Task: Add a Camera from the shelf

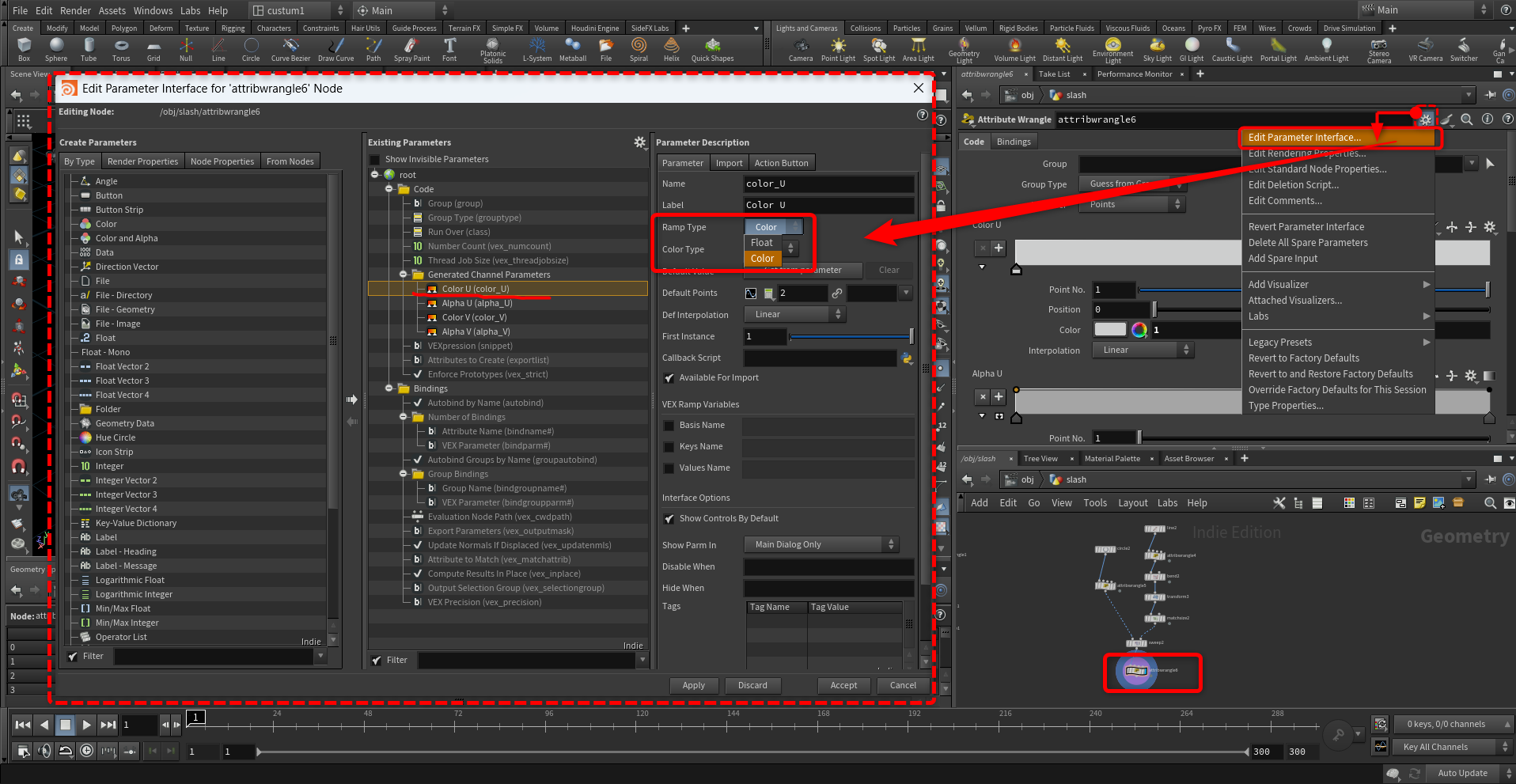Action: point(801,49)
